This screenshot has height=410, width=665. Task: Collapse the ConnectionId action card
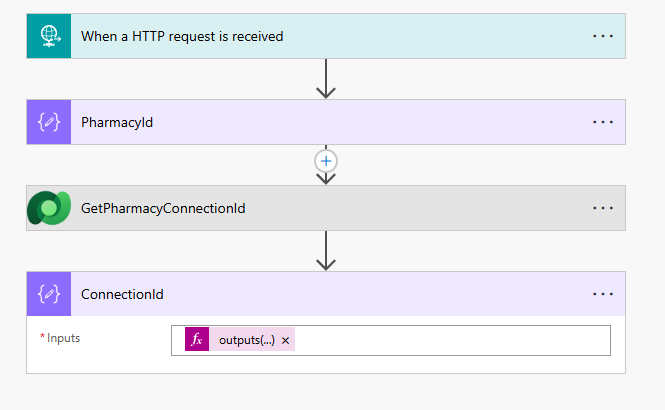pos(326,294)
